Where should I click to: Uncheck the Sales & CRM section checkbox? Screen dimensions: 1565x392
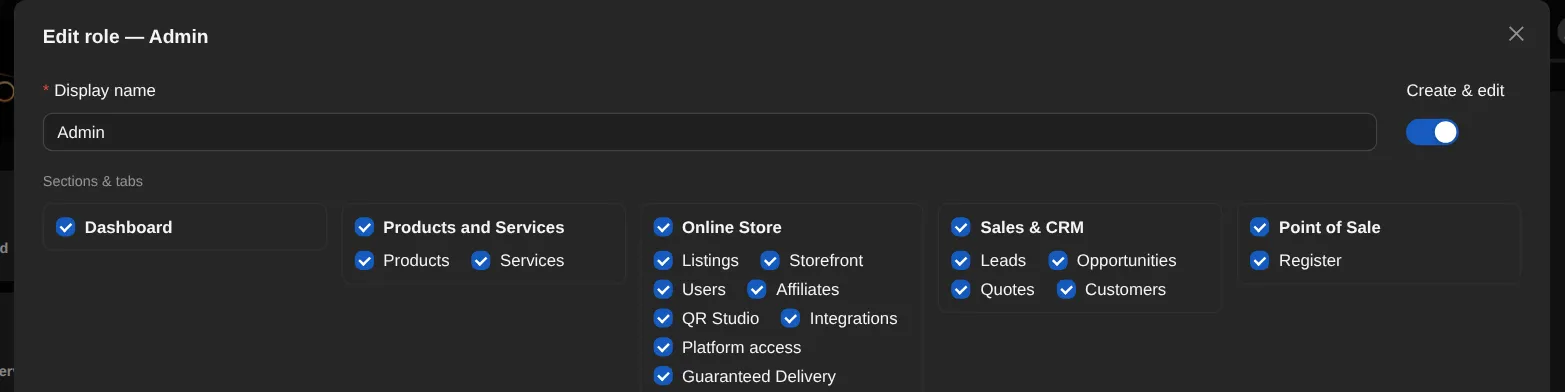pos(961,227)
